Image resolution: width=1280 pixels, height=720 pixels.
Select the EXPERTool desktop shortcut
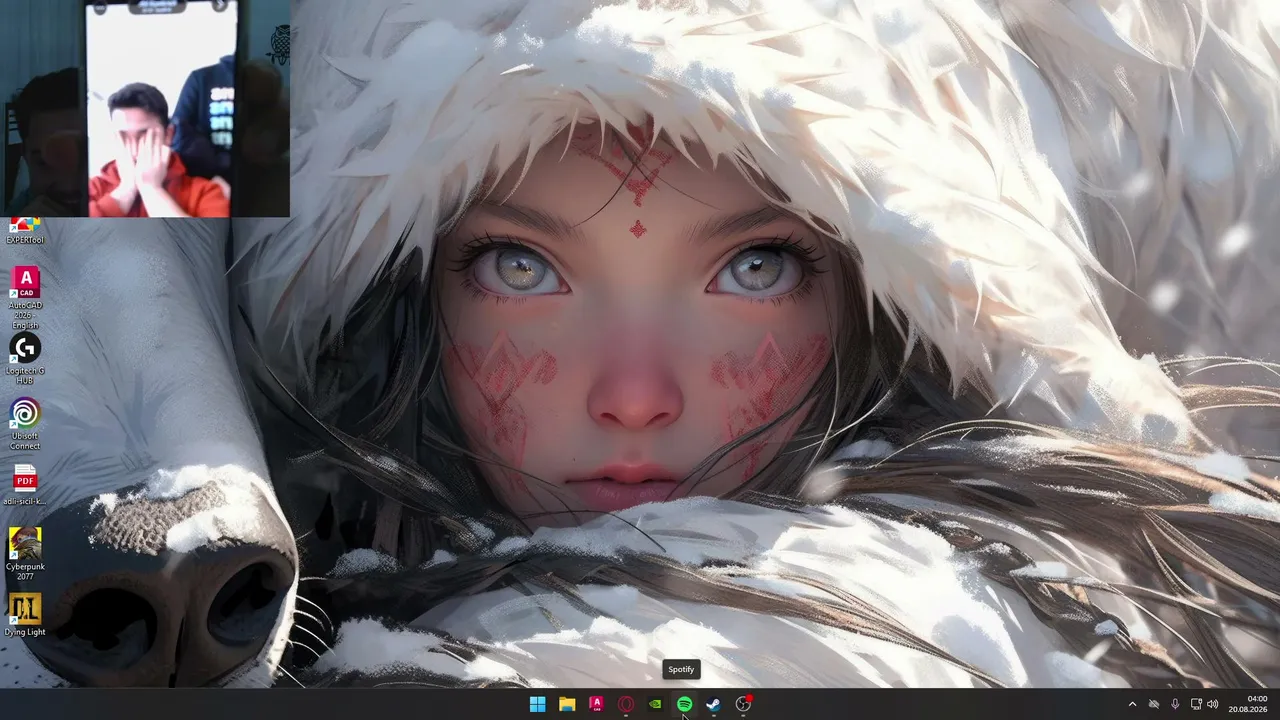[x=25, y=232]
